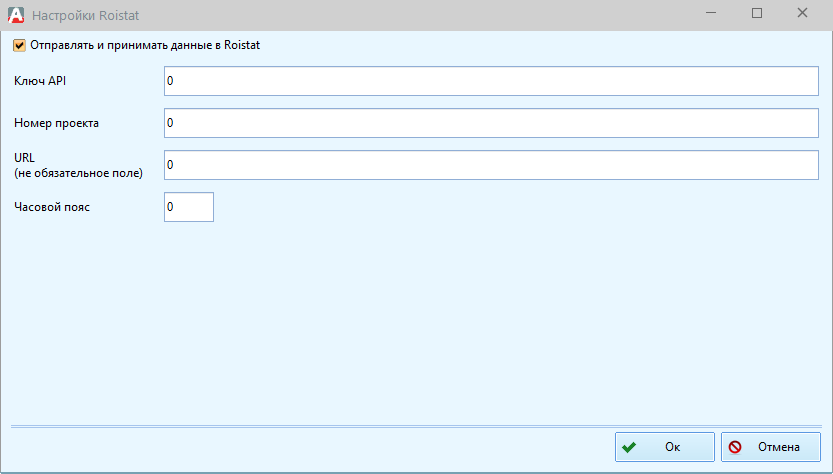This screenshot has height=474, width=833.
Task: Click the 'Настройки Roistat' title bar text
Action: (x=86, y=14)
